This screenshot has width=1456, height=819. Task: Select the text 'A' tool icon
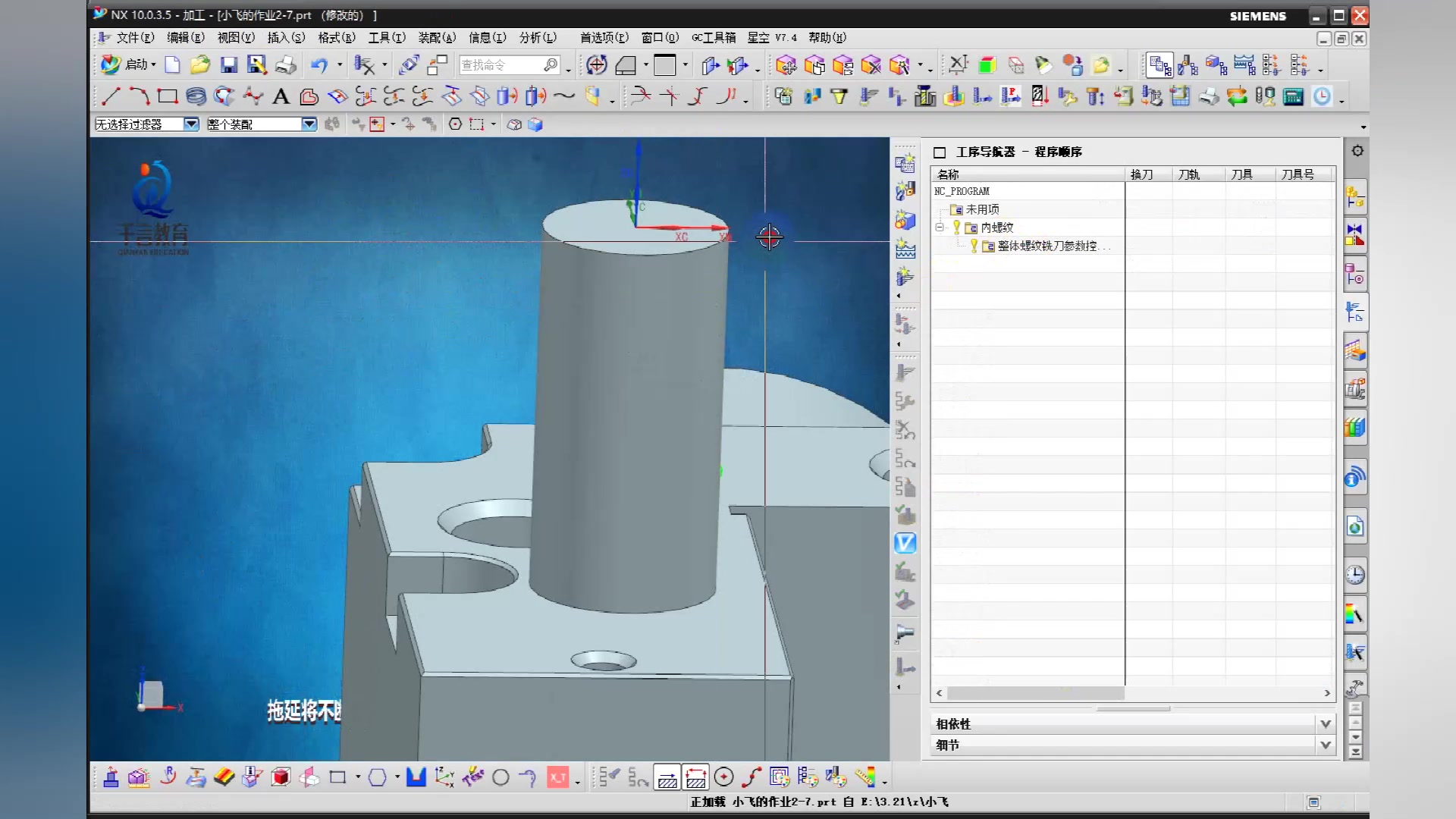281,96
